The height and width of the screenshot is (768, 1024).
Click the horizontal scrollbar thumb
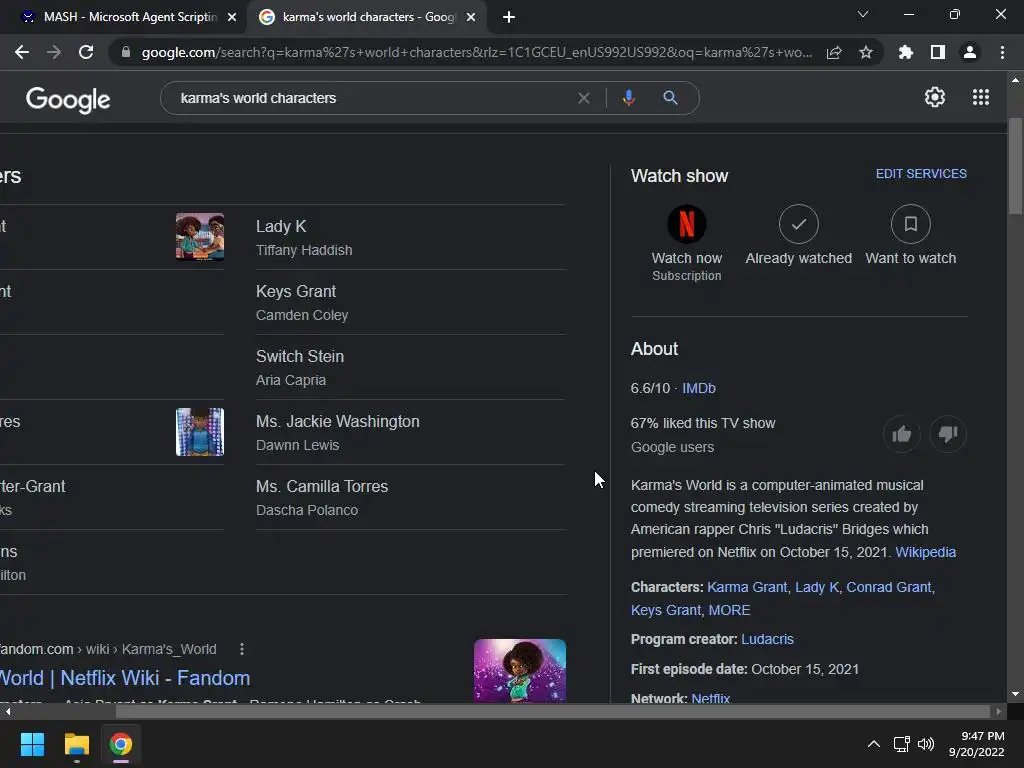tap(552, 711)
